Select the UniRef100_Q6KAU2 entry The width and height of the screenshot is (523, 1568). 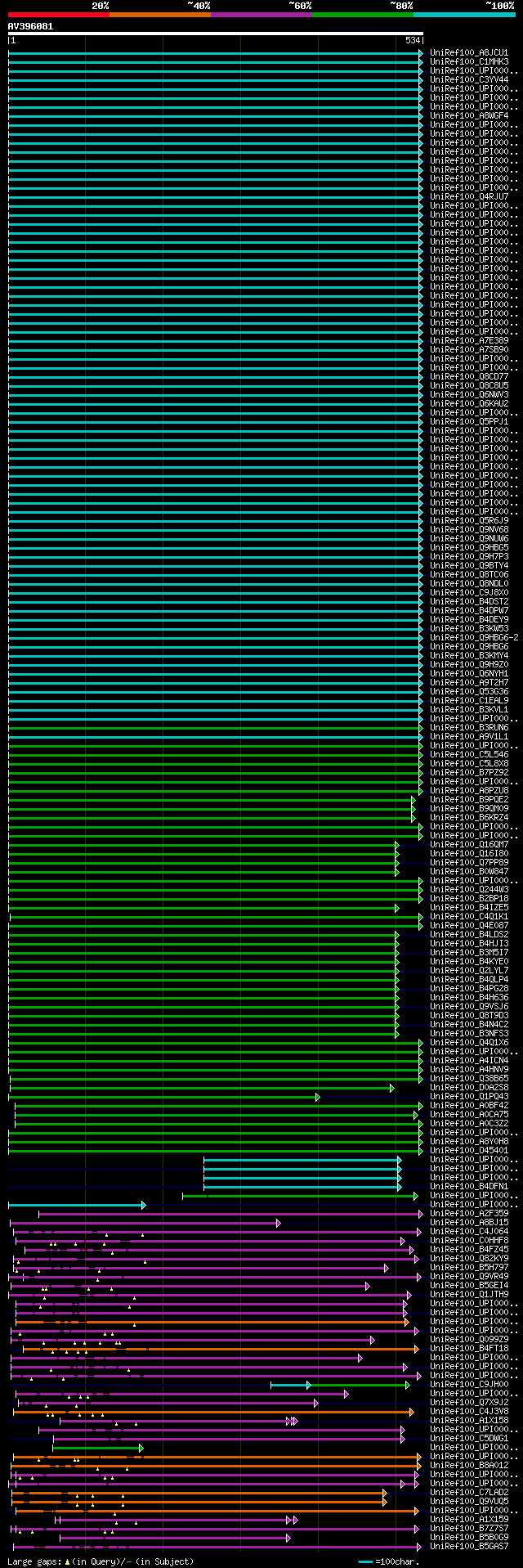coord(469,403)
